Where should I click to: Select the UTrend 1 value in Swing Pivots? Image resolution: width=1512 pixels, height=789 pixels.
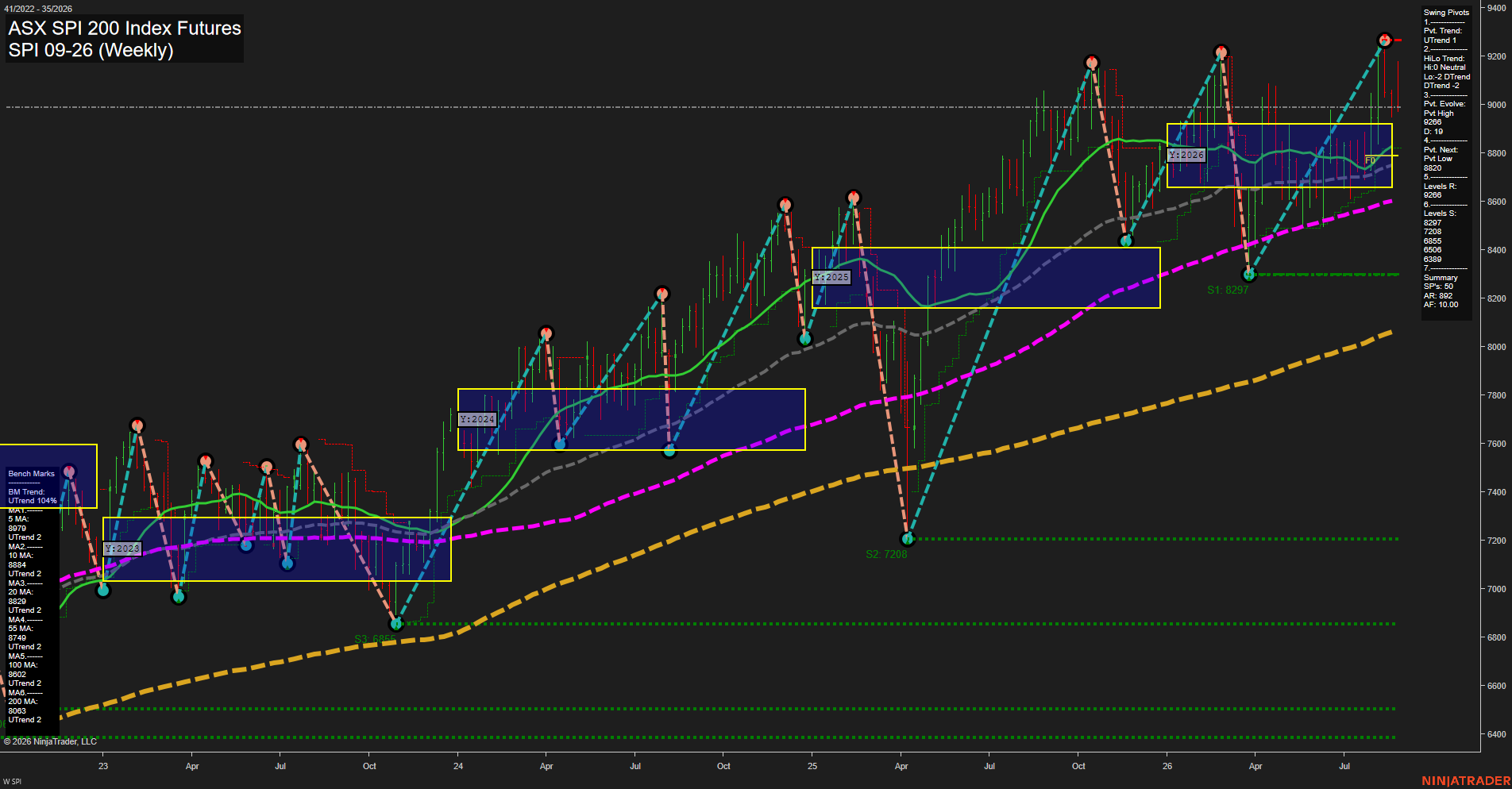1440,40
